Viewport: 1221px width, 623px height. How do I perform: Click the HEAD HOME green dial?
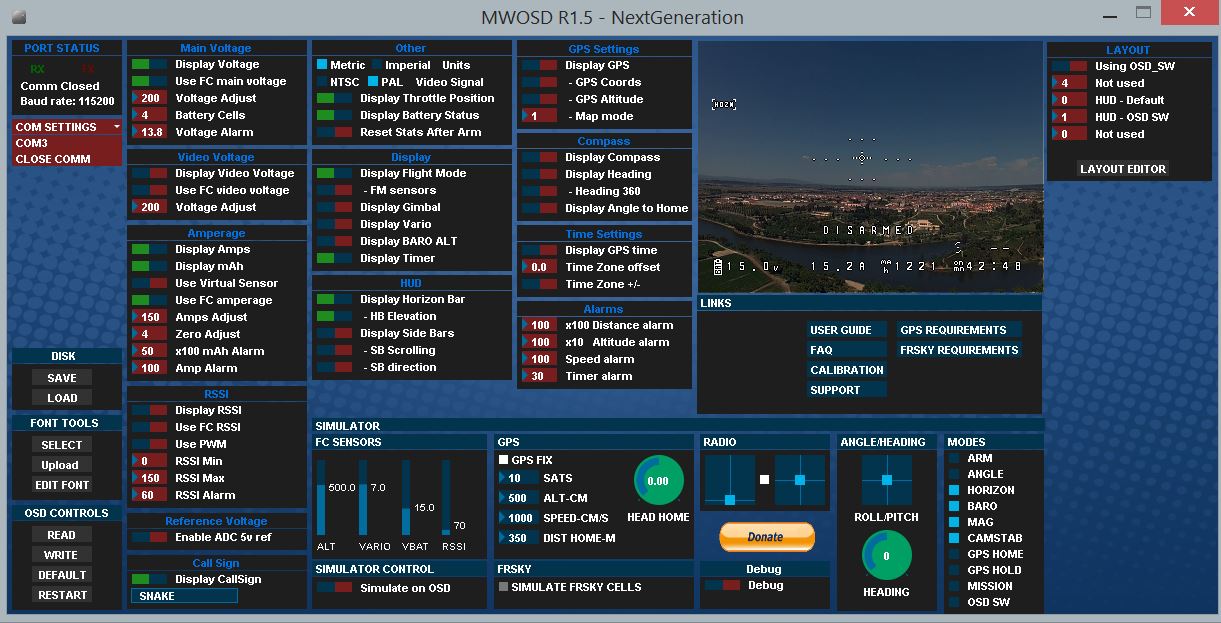tap(658, 481)
